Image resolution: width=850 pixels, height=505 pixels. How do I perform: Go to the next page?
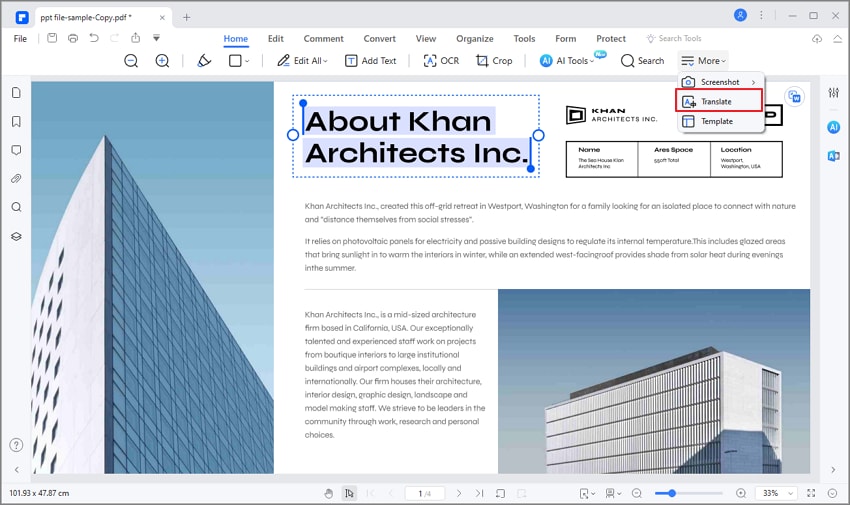coord(459,493)
